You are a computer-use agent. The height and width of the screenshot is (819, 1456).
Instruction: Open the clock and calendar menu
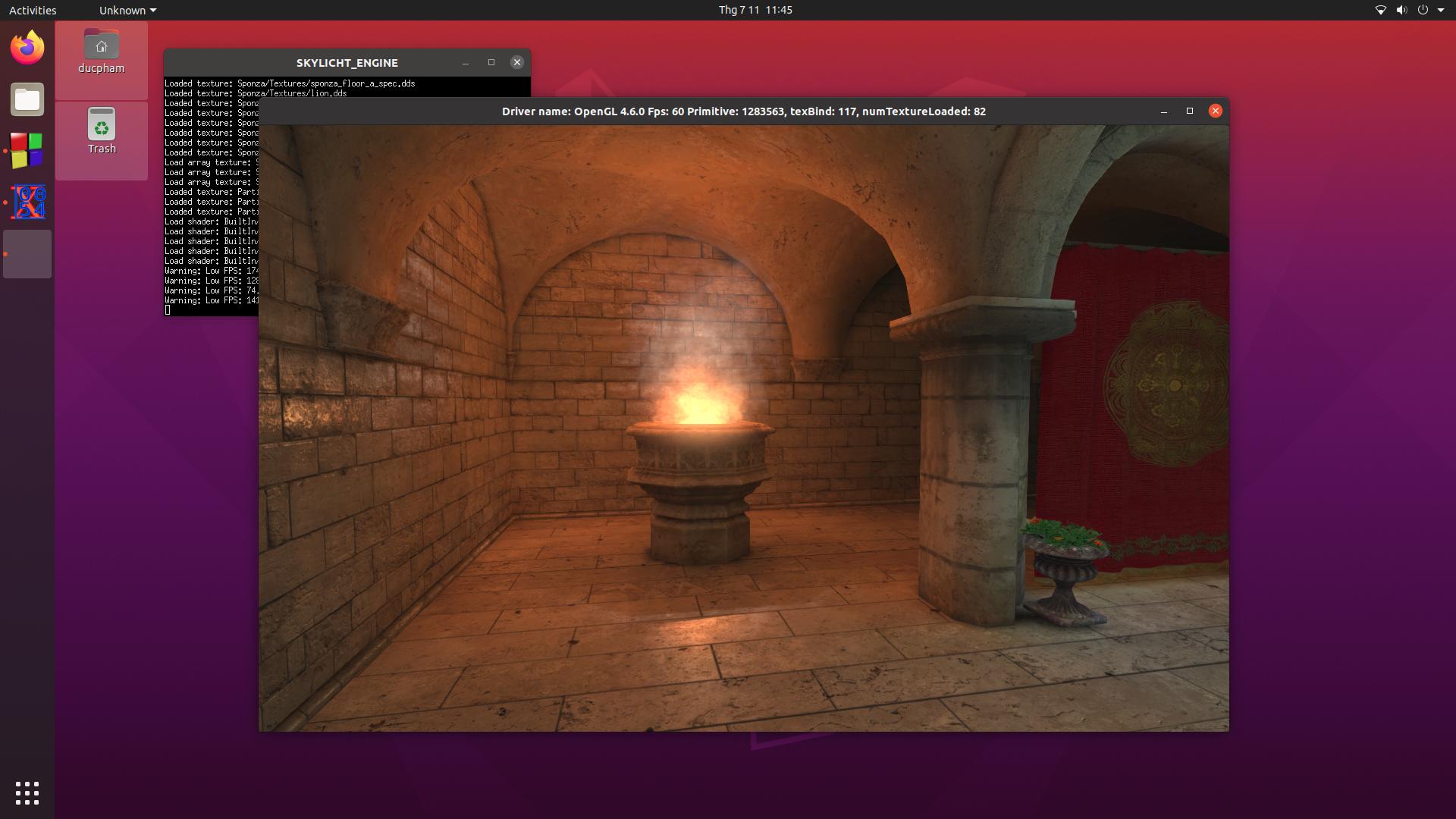point(755,10)
